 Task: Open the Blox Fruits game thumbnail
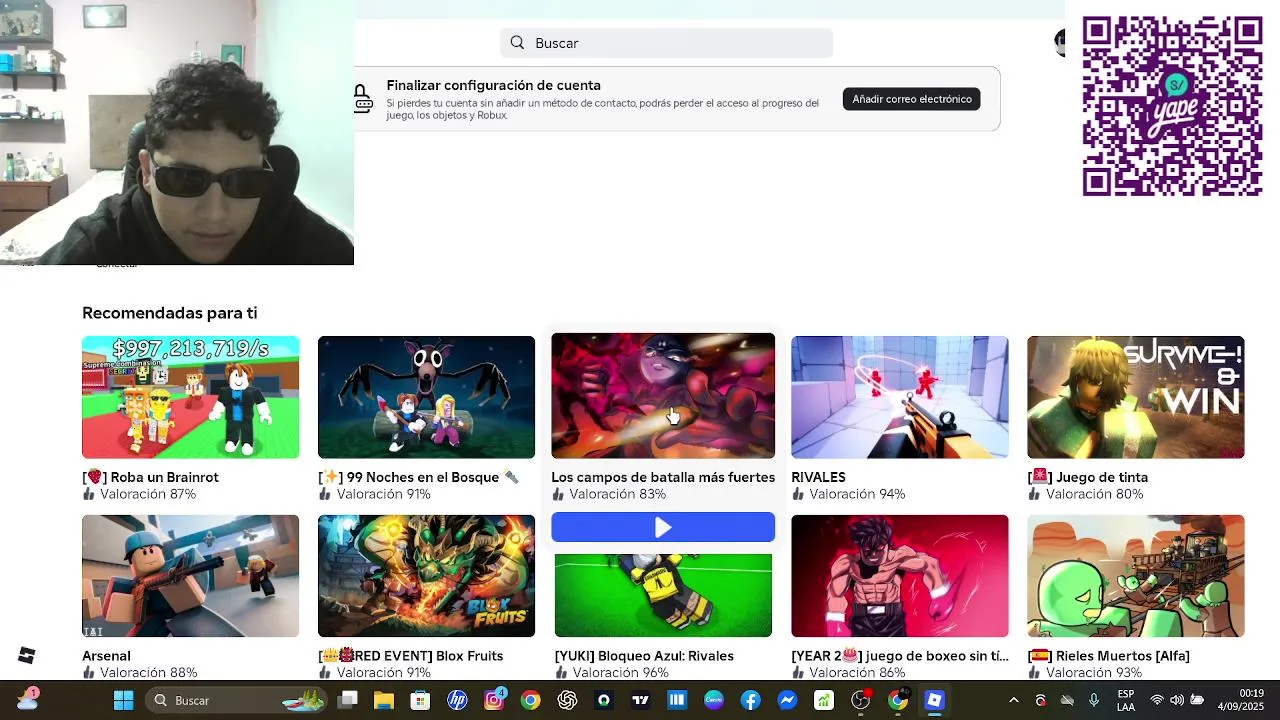[x=426, y=576]
